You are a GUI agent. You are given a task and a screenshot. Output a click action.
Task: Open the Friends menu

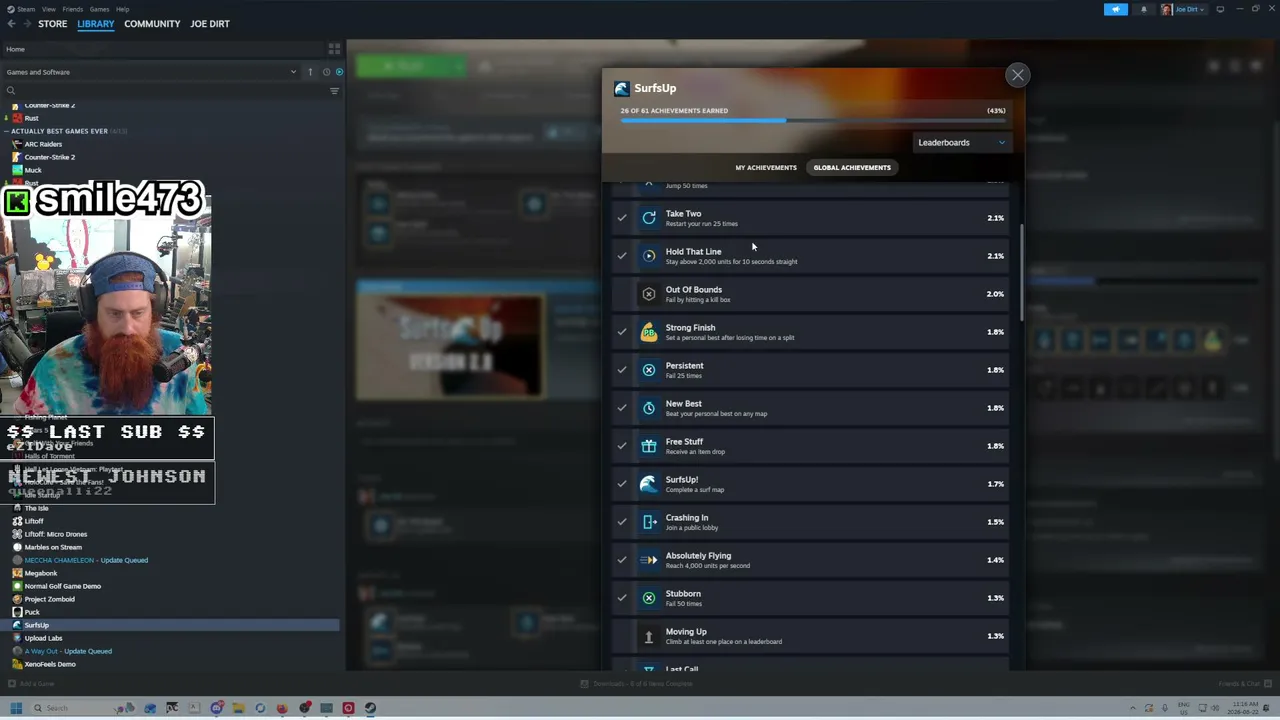coord(73,9)
